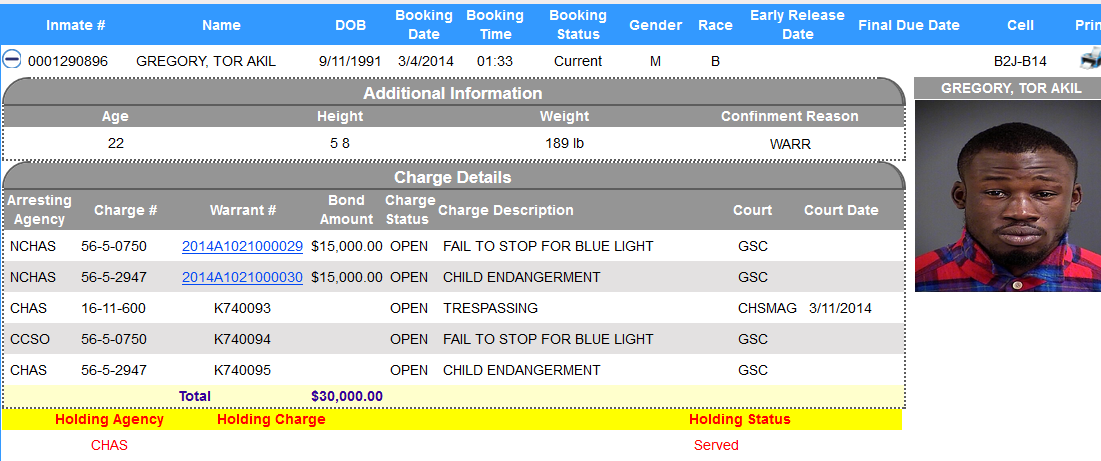Click the Arresting Agency column header

click(39, 210)
